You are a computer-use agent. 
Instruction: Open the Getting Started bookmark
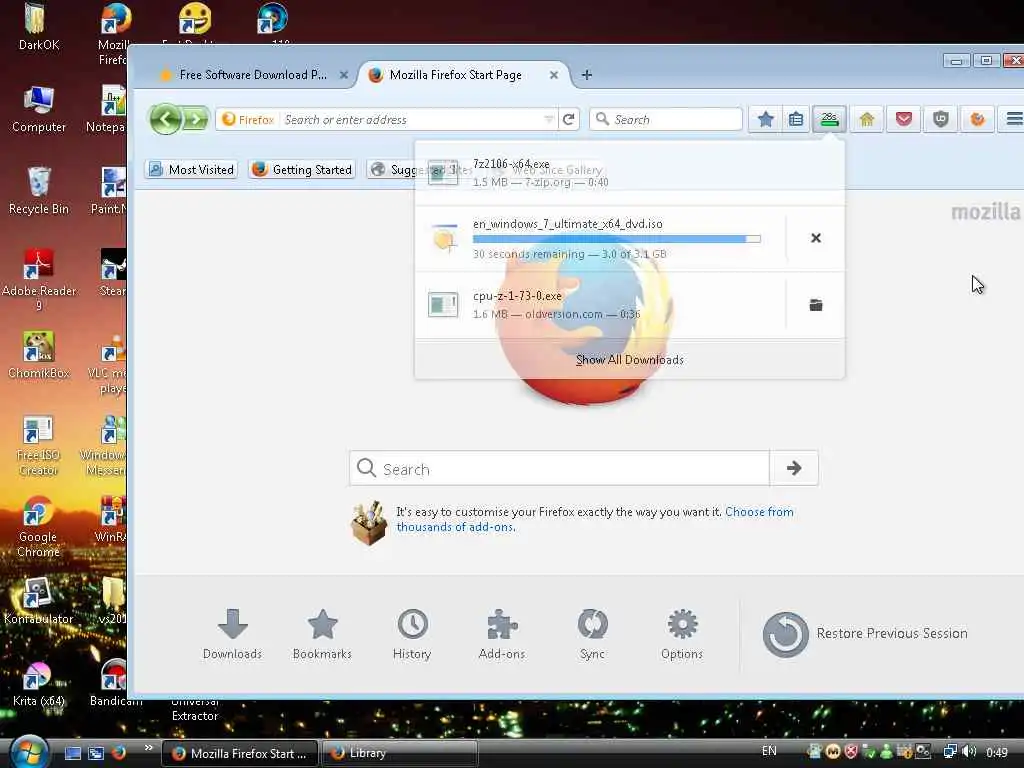click(x=302, y=170)
